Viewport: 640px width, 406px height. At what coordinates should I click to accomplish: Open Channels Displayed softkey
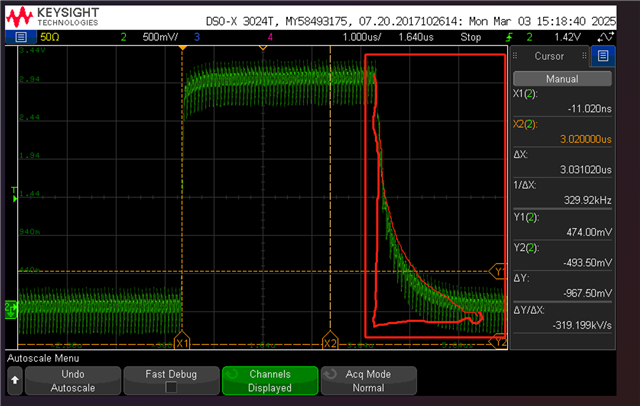point(270,381)
